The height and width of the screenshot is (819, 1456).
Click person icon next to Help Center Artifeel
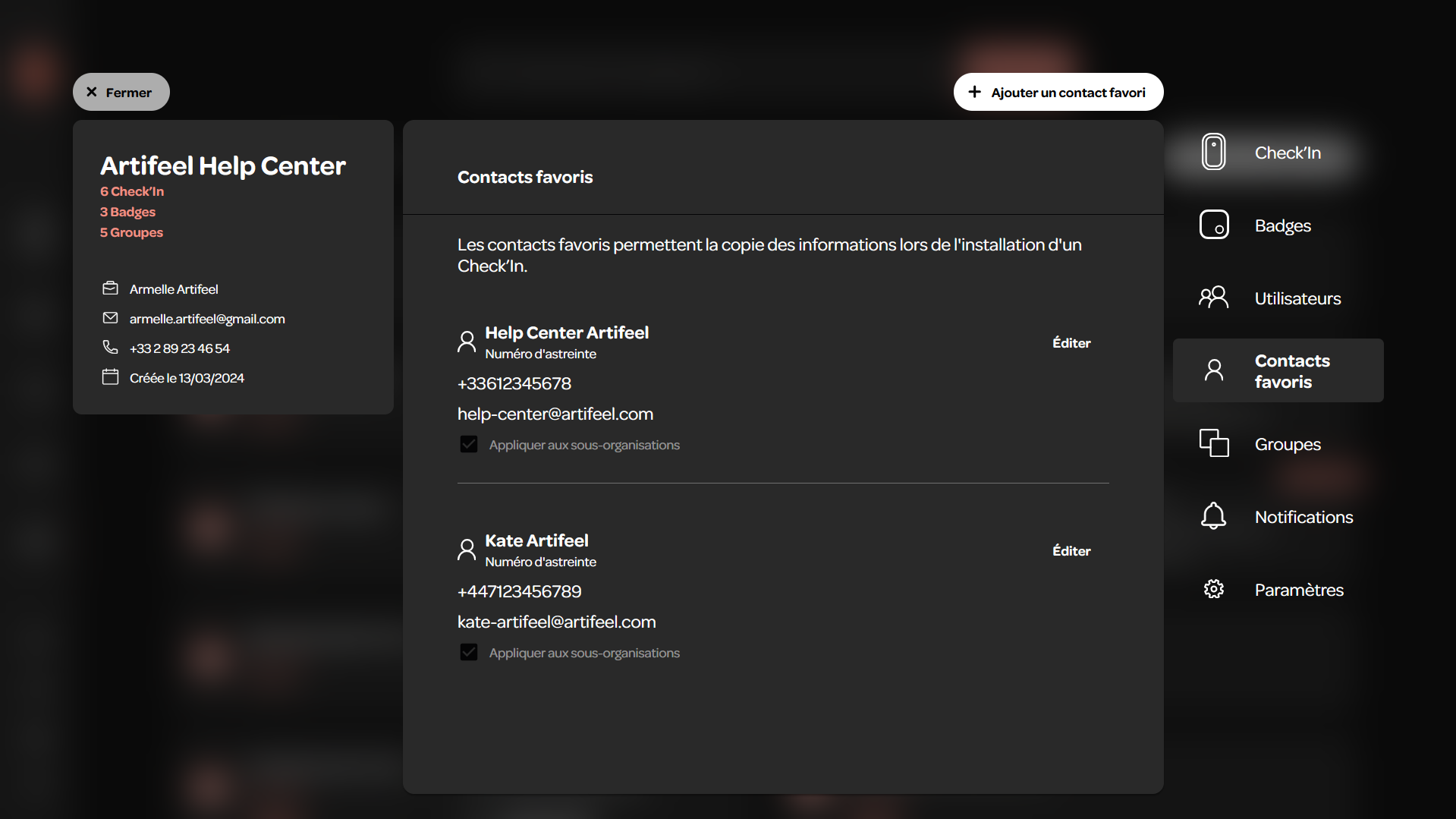[467, 342]
